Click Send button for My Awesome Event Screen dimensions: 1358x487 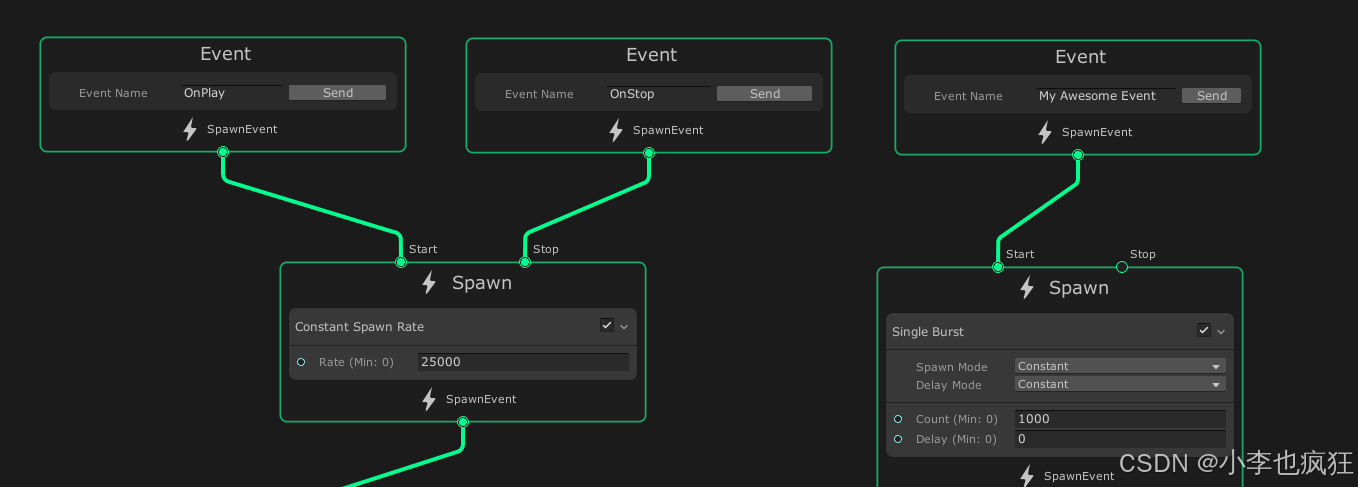[x=1211, y=96]
